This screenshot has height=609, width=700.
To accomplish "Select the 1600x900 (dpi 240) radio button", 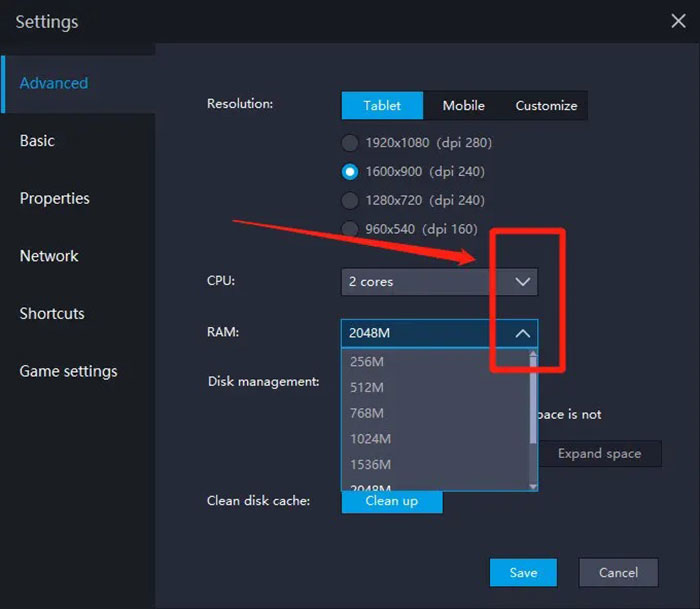I will (x=350, y=171).
